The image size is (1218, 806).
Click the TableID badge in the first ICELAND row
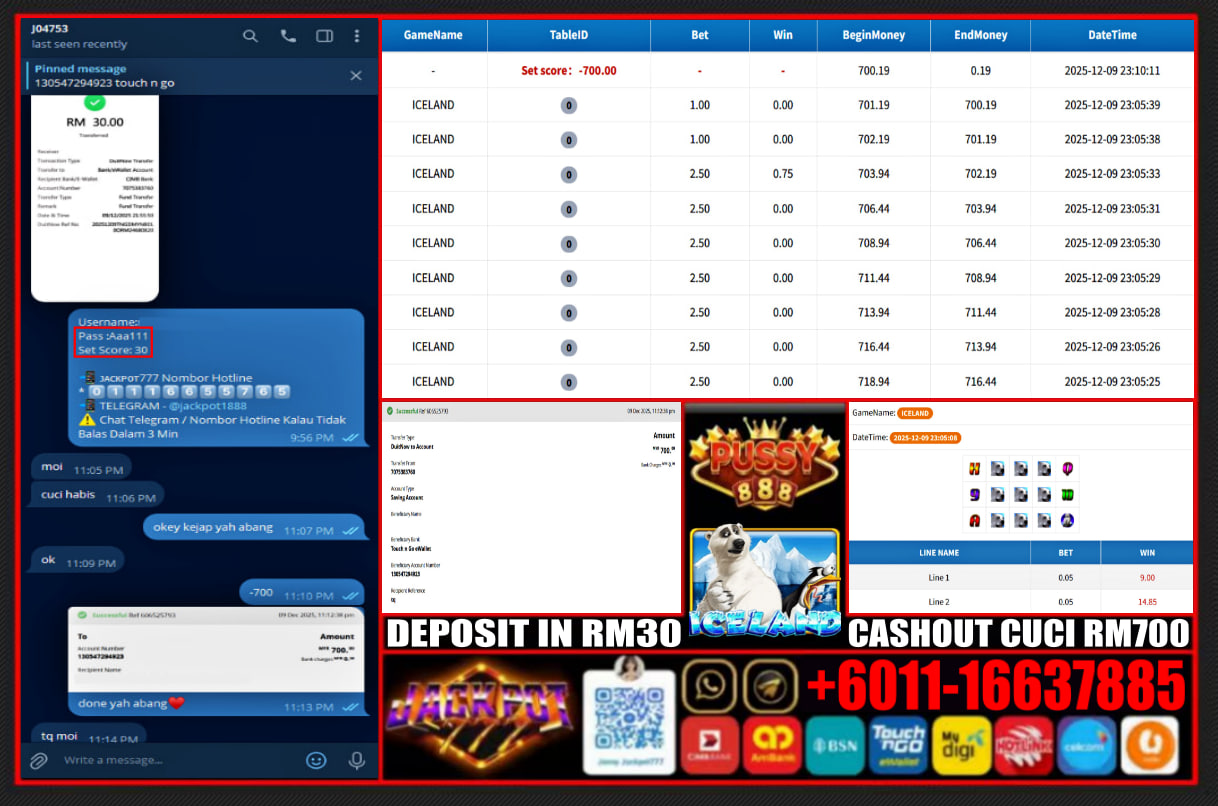568,105
